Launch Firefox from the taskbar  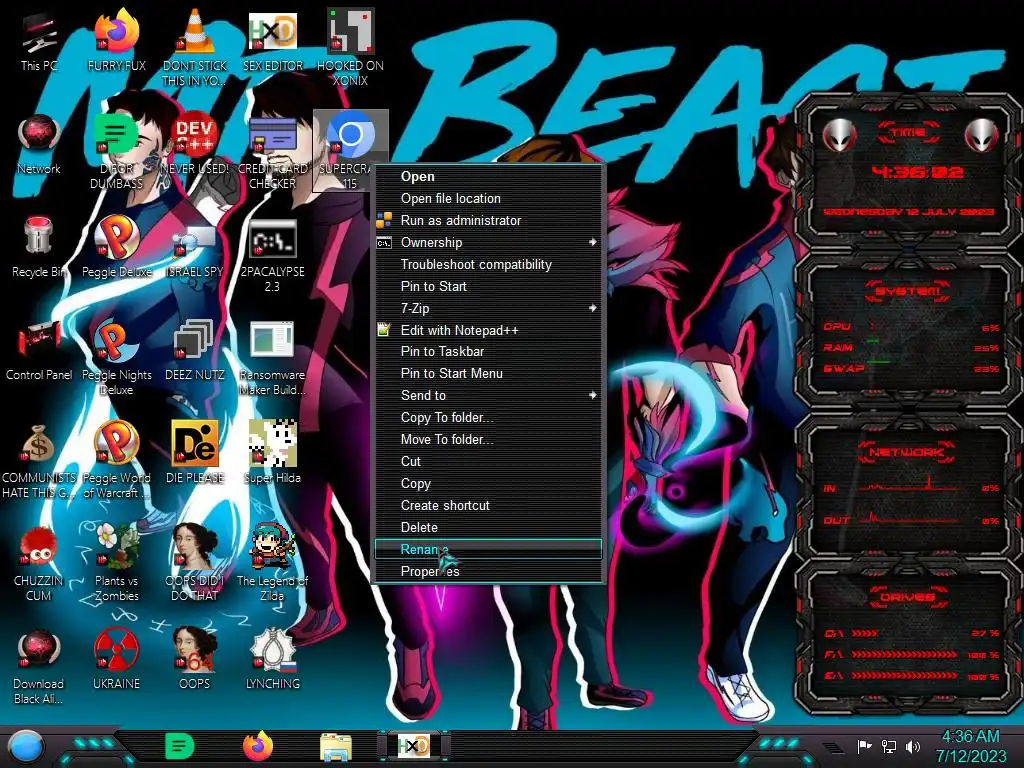[257, 746]
